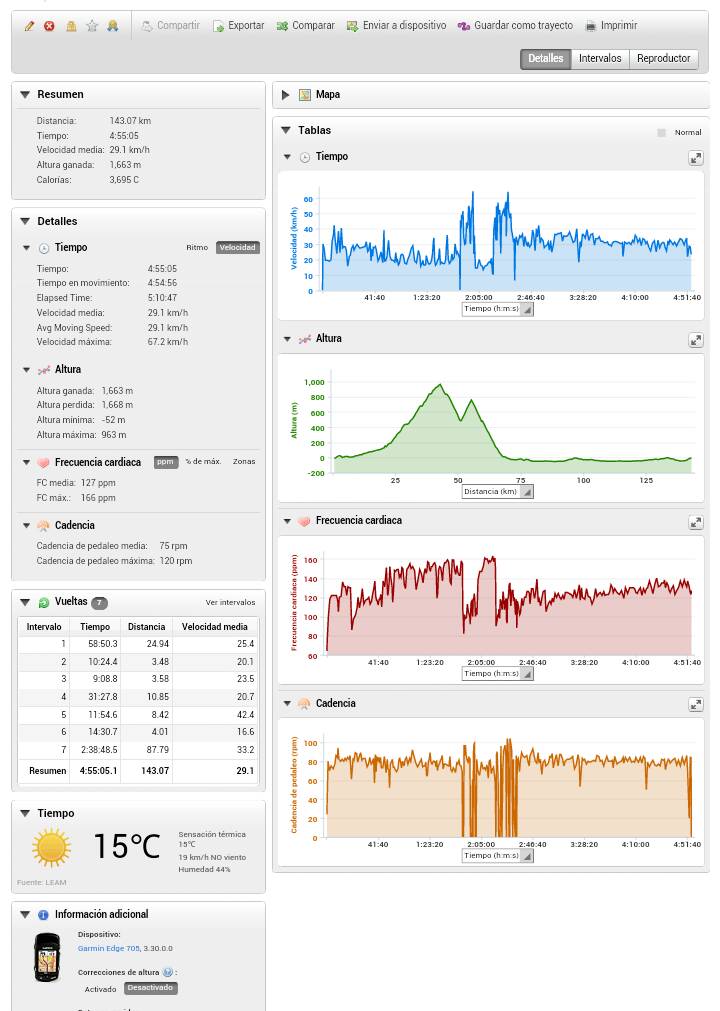The width and height of the screenshot is (720, 1011).
Task: Click the red delete activity icon
Action: [x=49, y=26]
